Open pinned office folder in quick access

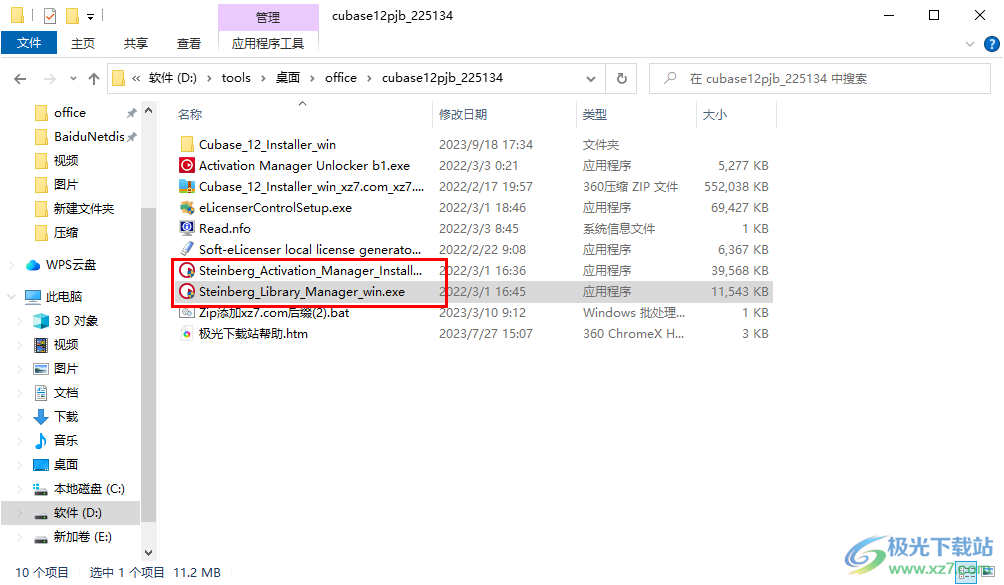(69, 113)
